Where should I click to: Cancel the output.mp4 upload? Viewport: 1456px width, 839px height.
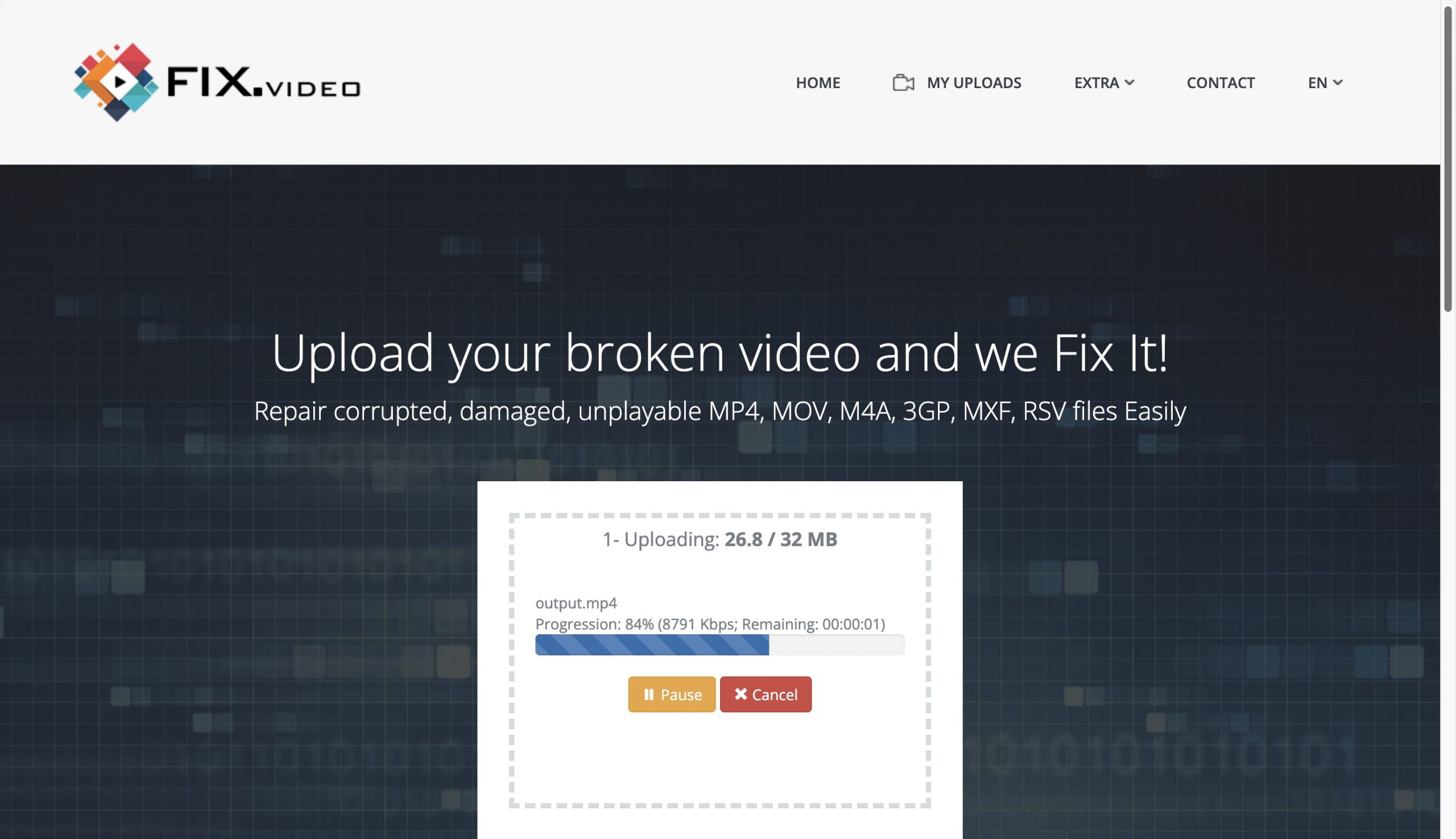coord(765,694)
